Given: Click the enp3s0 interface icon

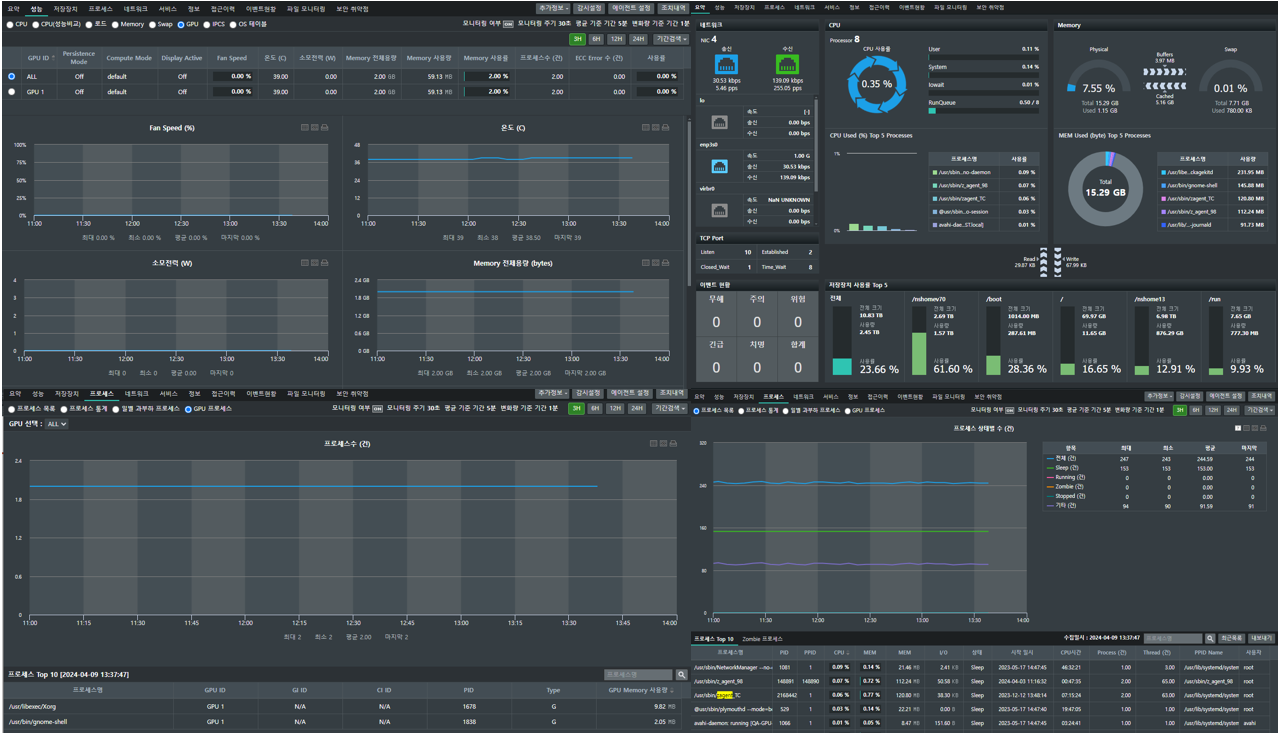Looking at the screenshot, I should (718, 166).
